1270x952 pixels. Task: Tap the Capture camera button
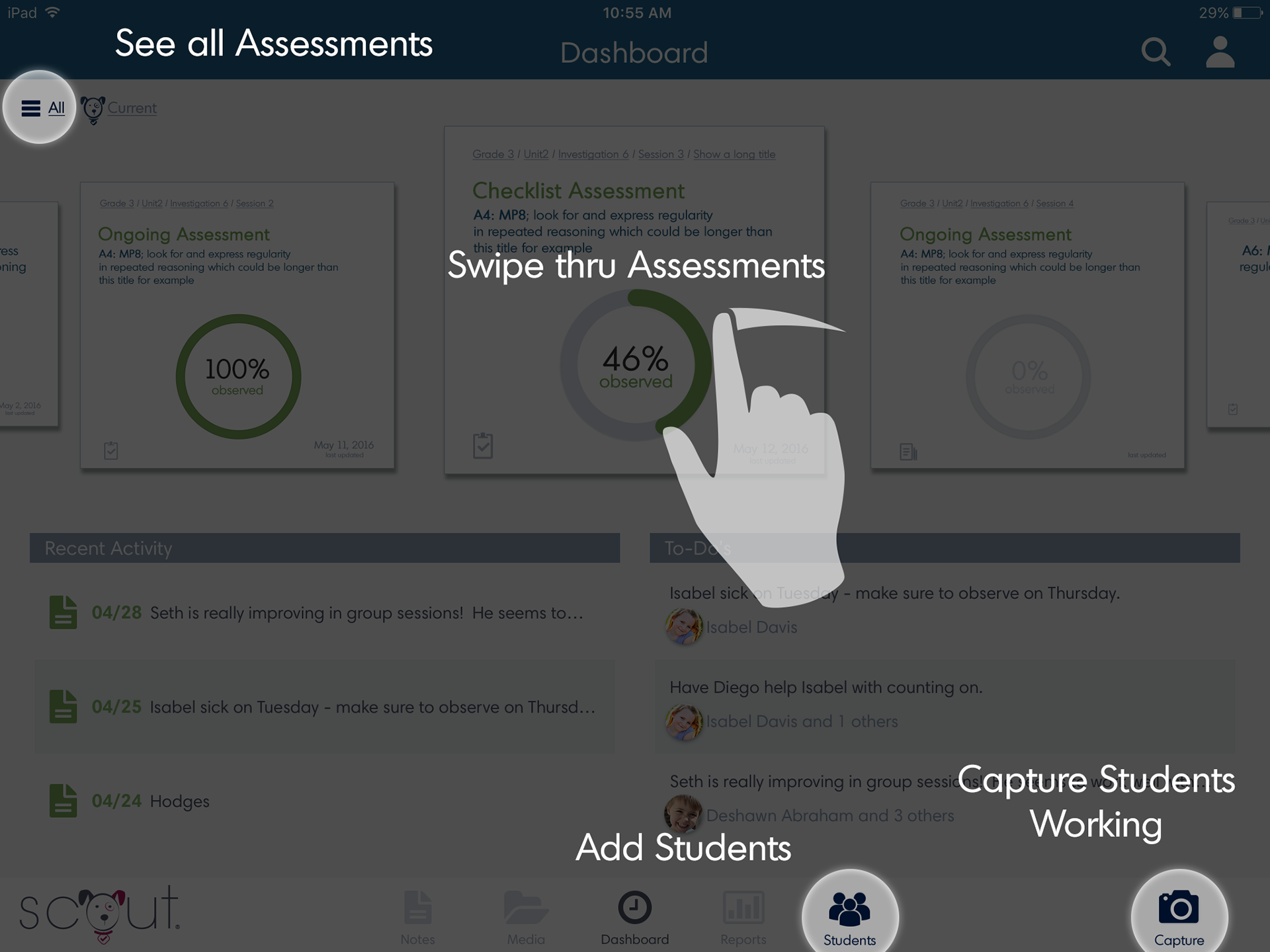pos(1179,916)
